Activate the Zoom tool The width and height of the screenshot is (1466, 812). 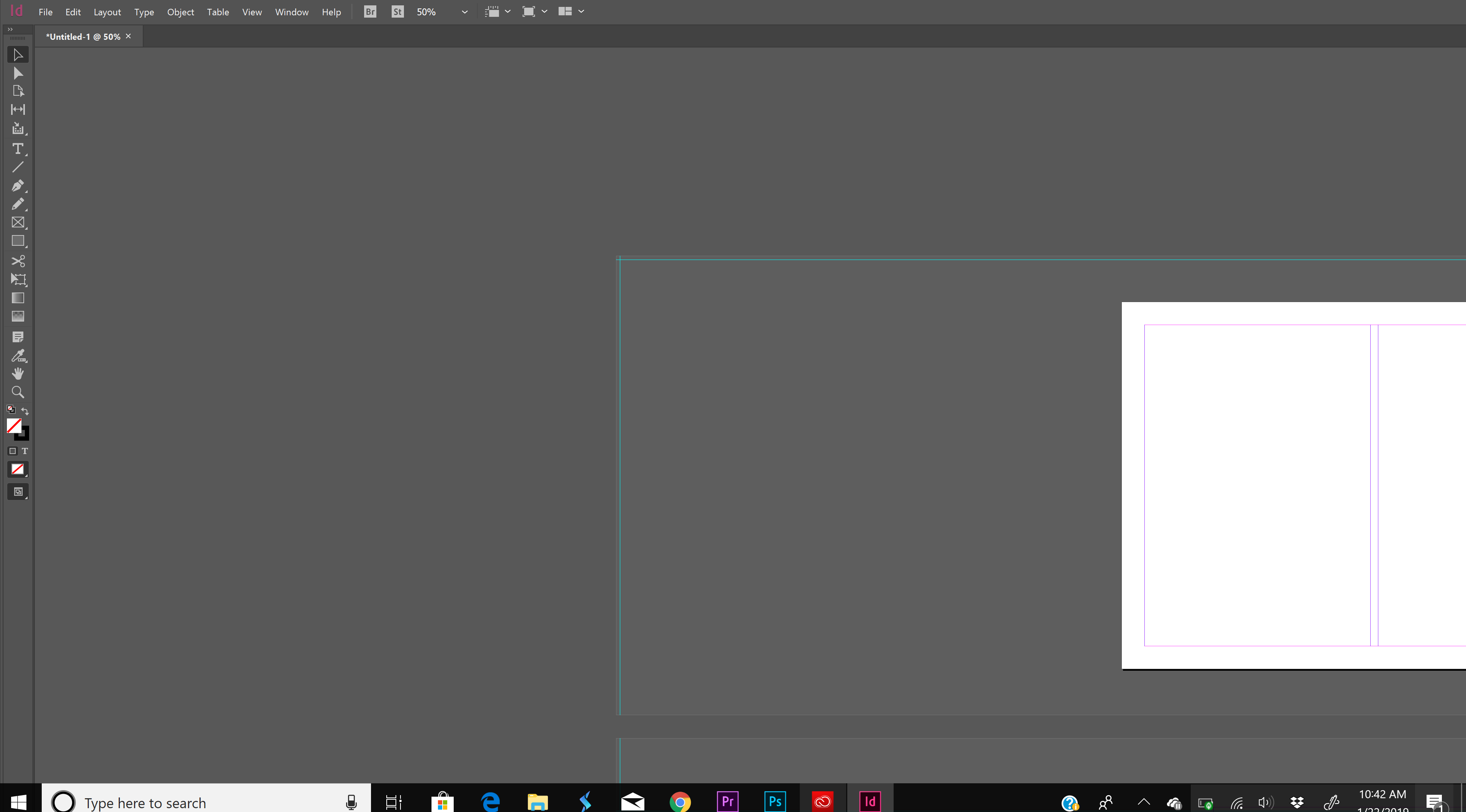17,392
